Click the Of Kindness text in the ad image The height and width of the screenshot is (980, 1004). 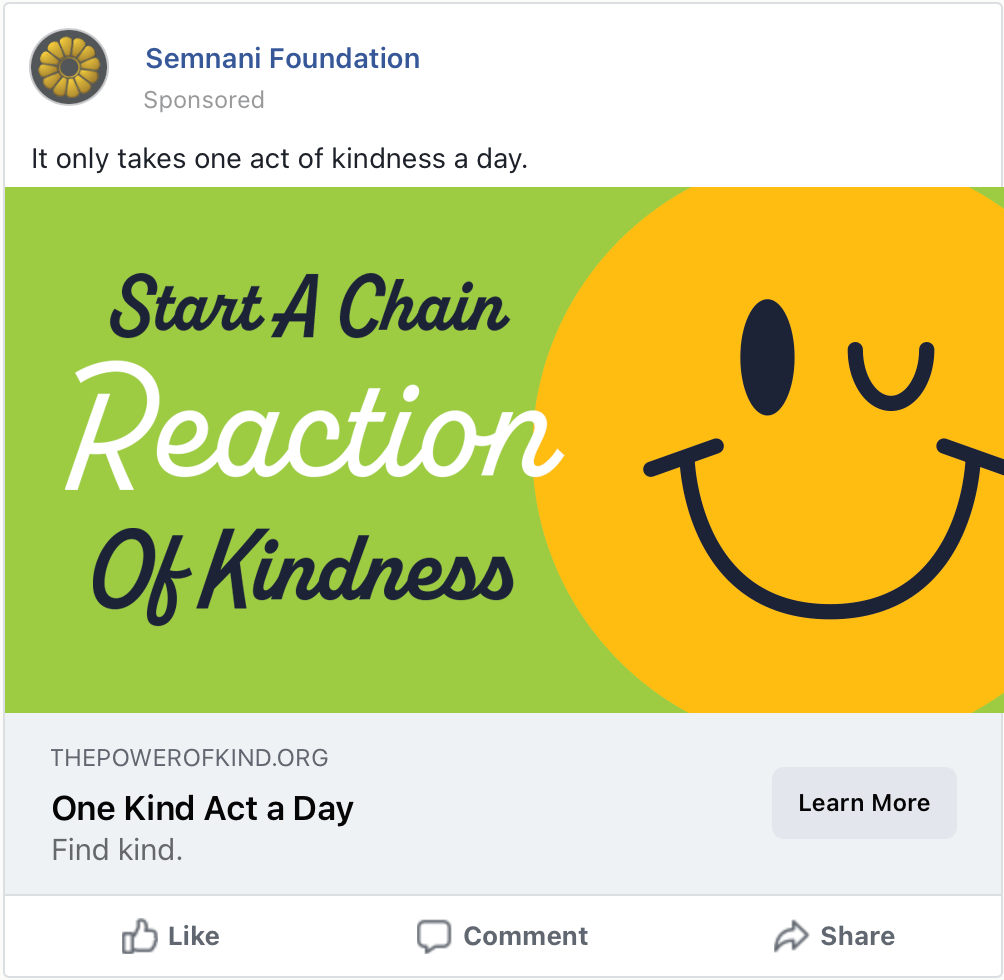(303, 573)
